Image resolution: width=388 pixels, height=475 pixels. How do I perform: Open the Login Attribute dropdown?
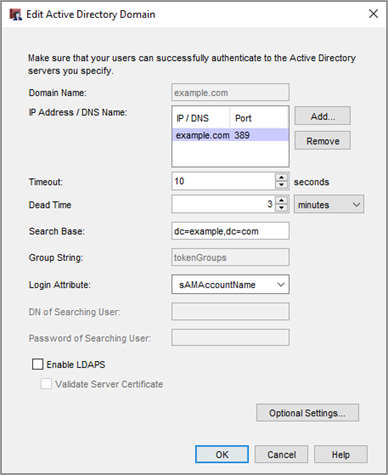(x=230, y=284)
